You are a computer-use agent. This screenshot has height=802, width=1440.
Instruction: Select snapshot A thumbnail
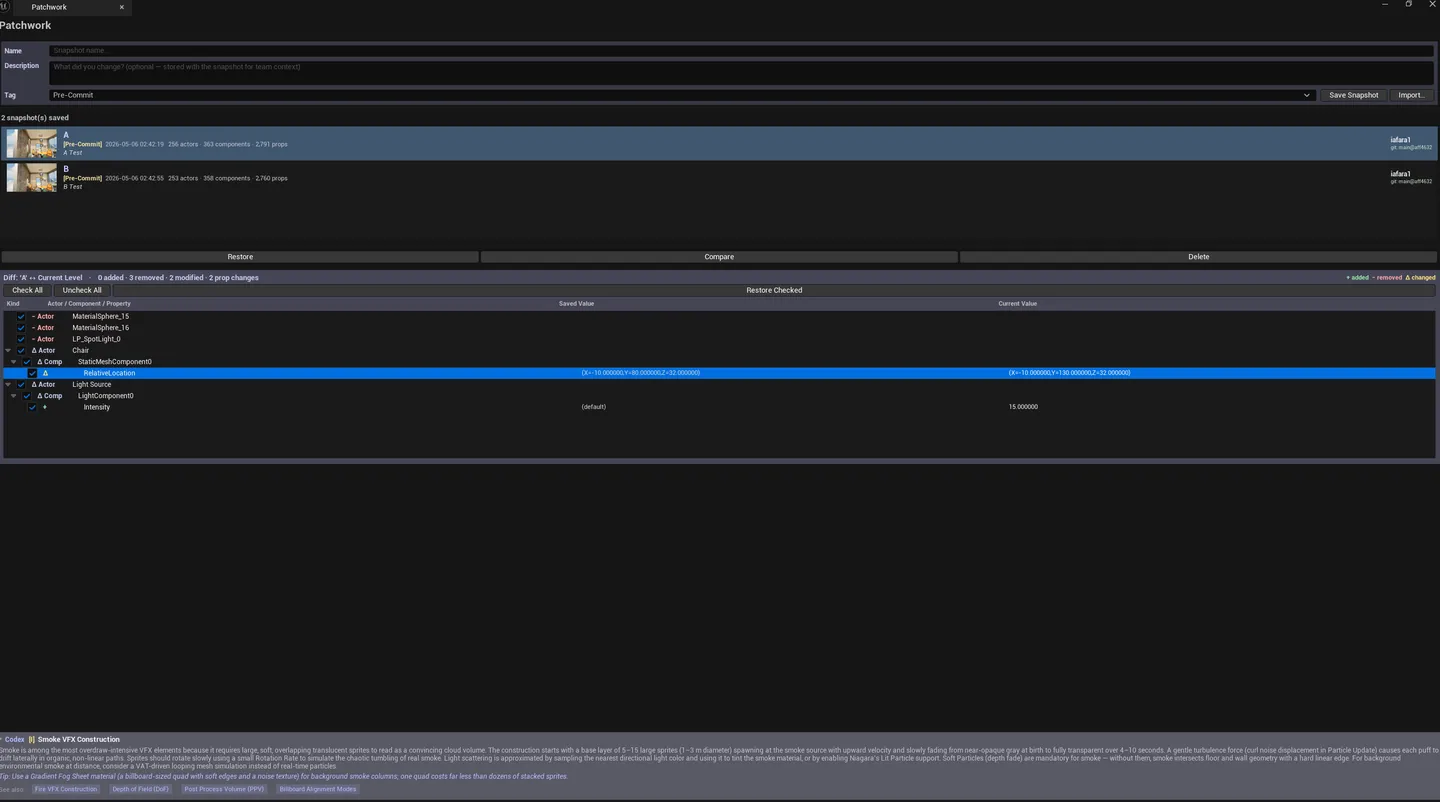31,143
